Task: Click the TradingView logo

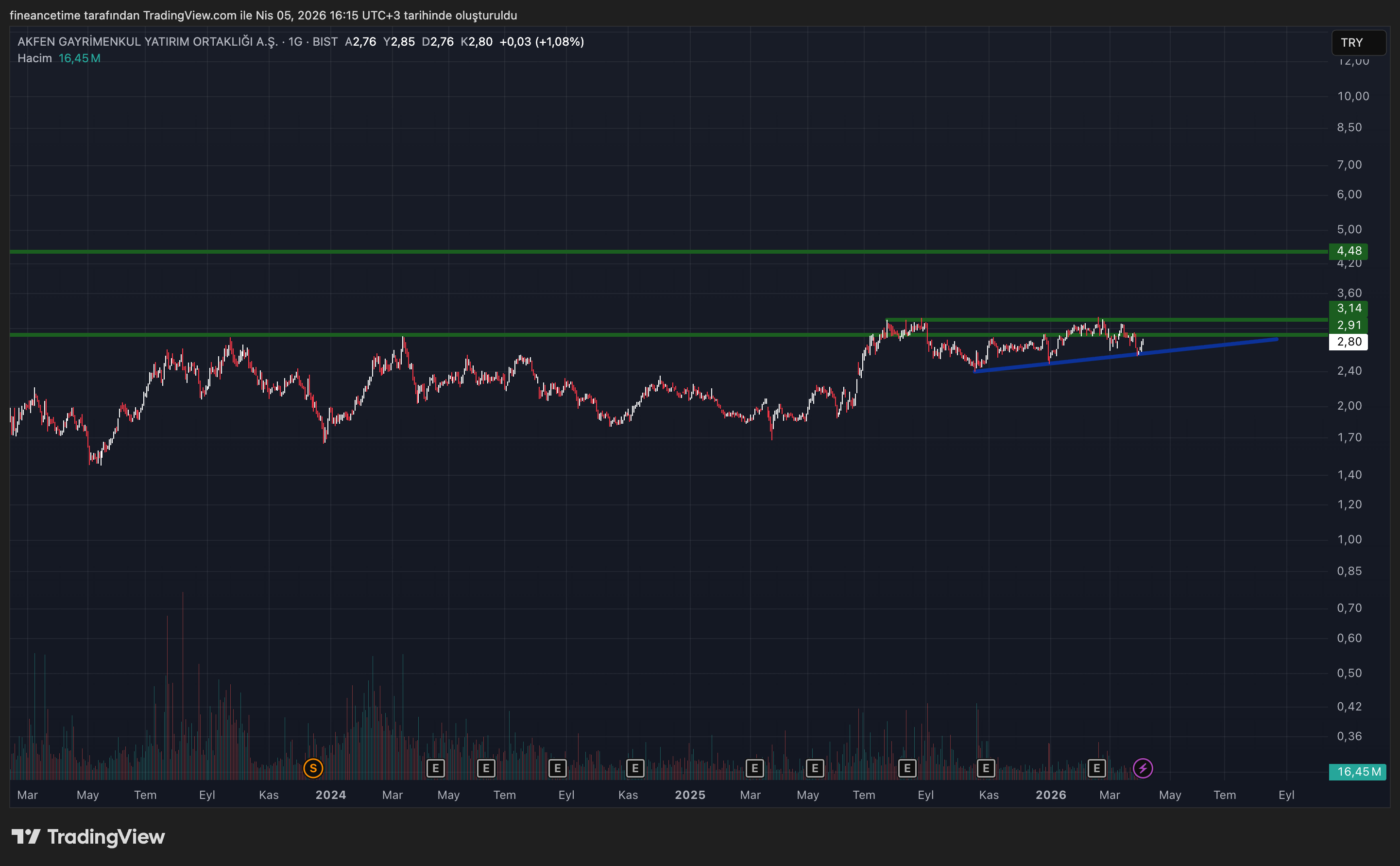Action: [88, 837]
